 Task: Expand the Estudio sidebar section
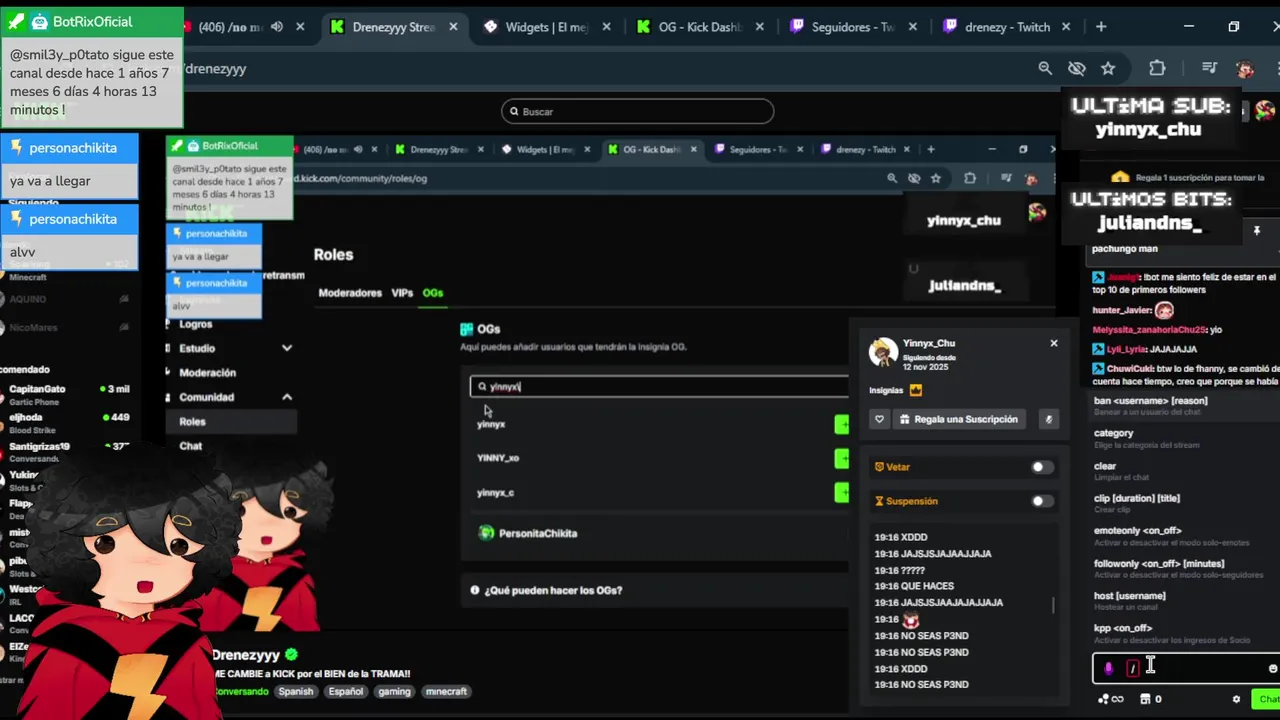(x=287, y=348)
